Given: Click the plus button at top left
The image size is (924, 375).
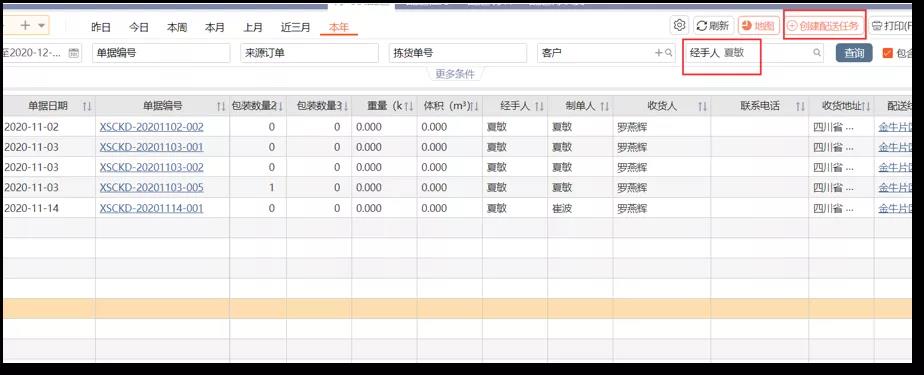Looking at the screenshot, I should [x=25, y=25].
